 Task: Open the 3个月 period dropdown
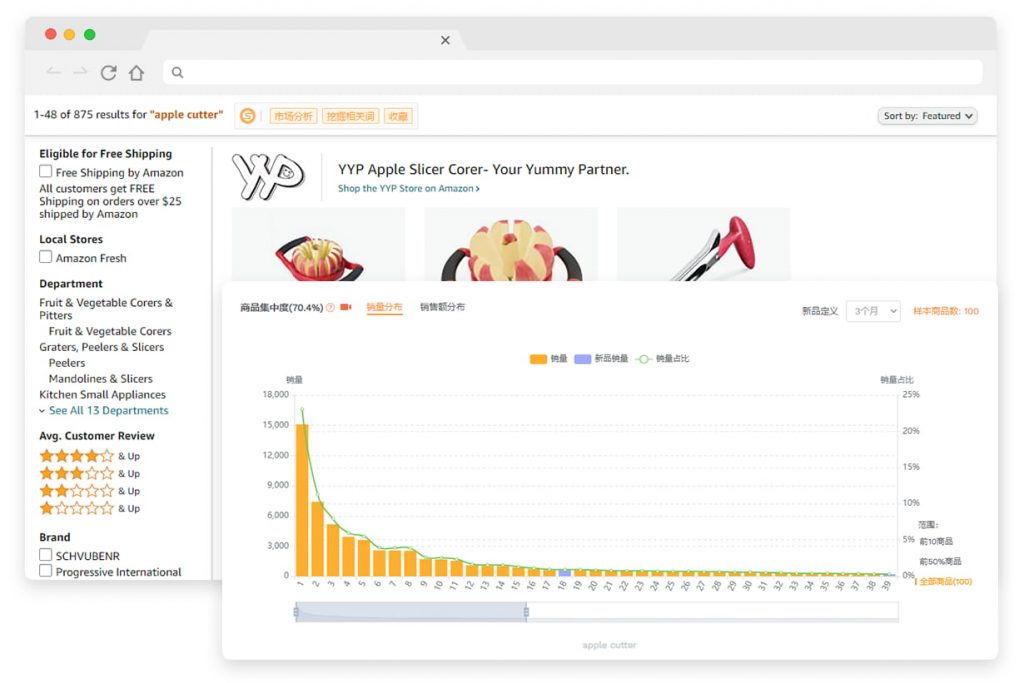[x=873, y=311]
